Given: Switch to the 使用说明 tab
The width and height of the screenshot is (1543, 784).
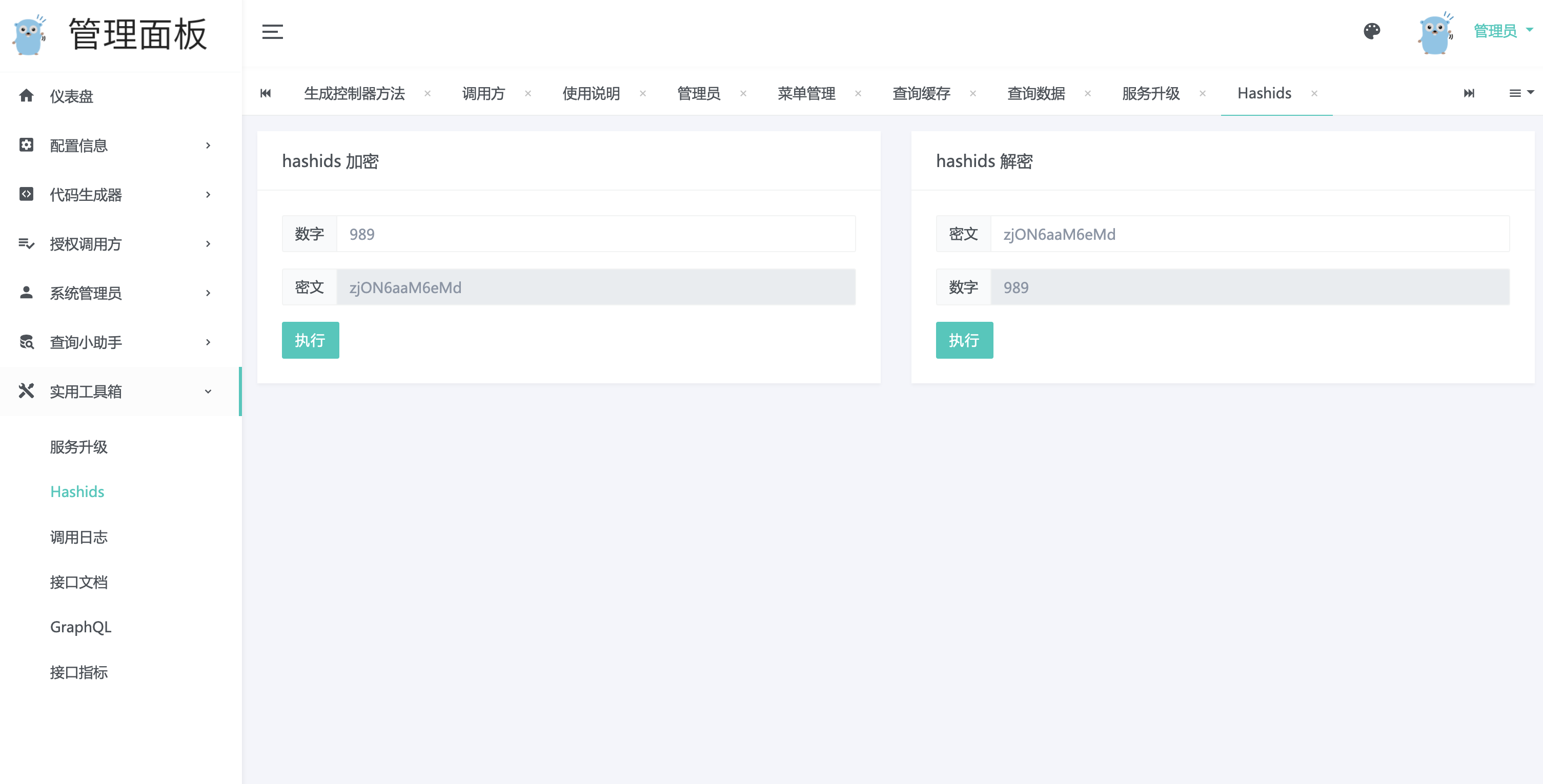Looking at the screenshot, I should [x=591, y=93].
